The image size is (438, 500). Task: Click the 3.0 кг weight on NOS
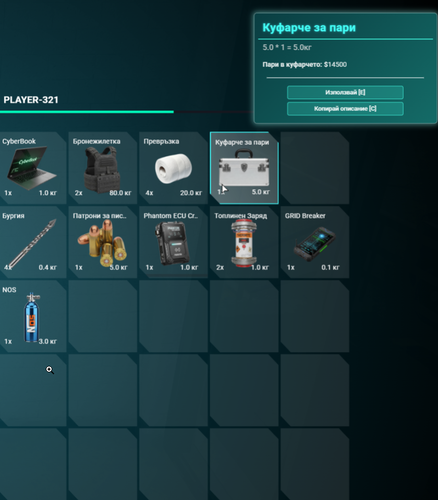(x=48, y=341)
